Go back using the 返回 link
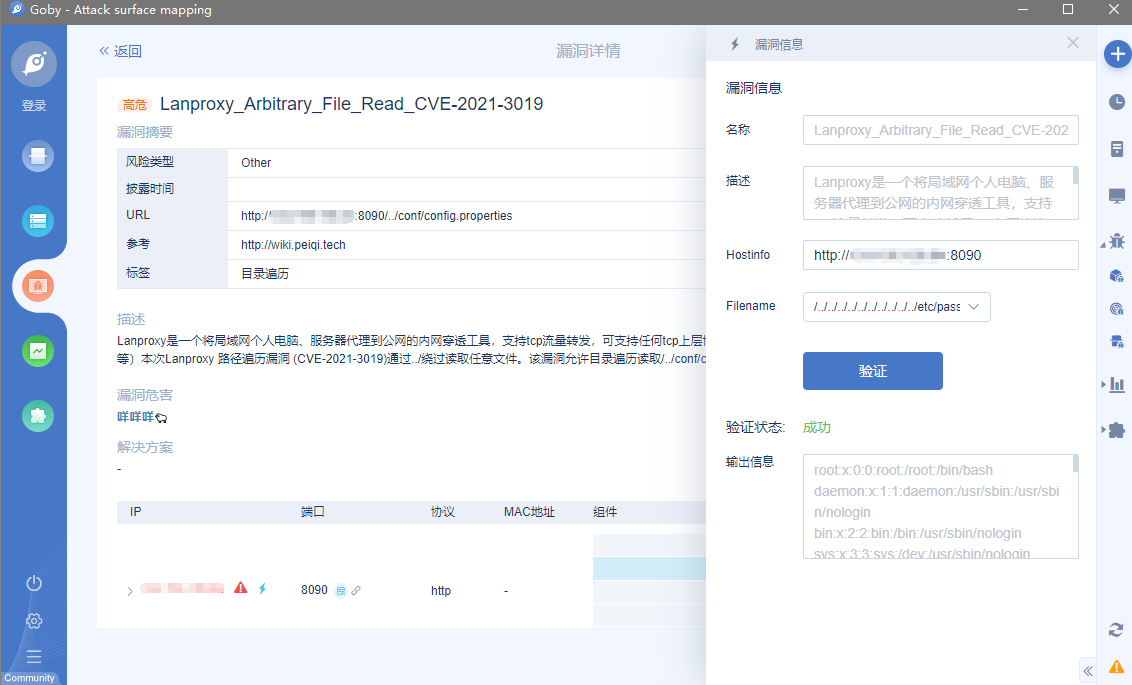The width and height of the screenshot is (1132, 685). (121, 51)
